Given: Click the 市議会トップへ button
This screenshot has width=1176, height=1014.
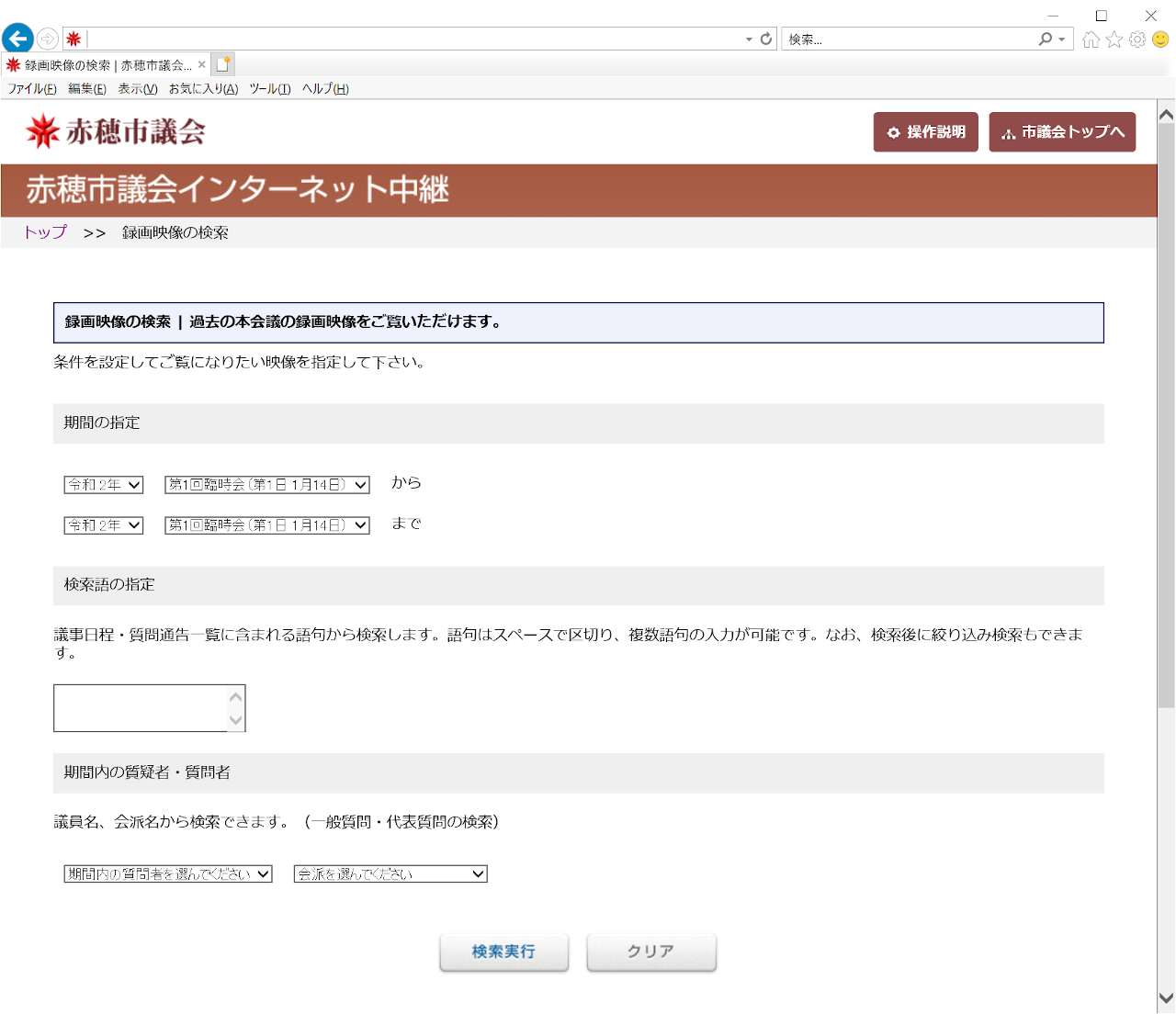Looking at the screenshot, I should click(1062, 132).
